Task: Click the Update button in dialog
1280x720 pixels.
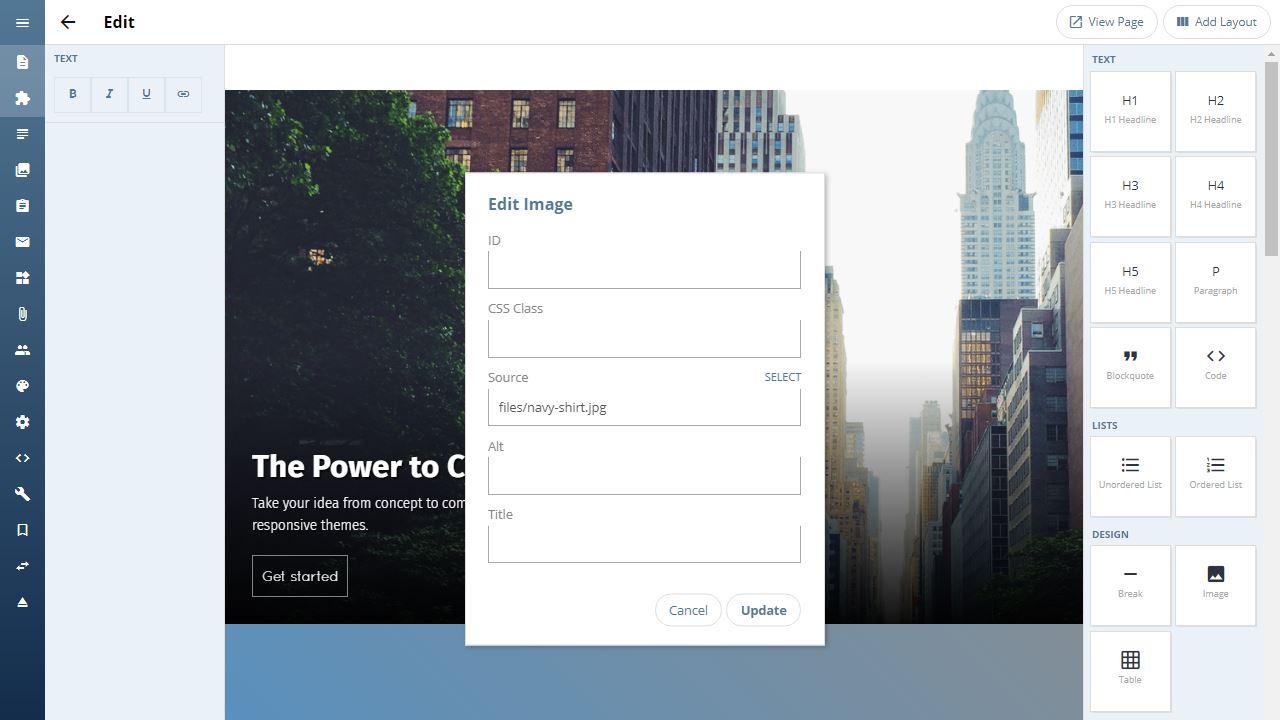Action: tap(763, 610)
